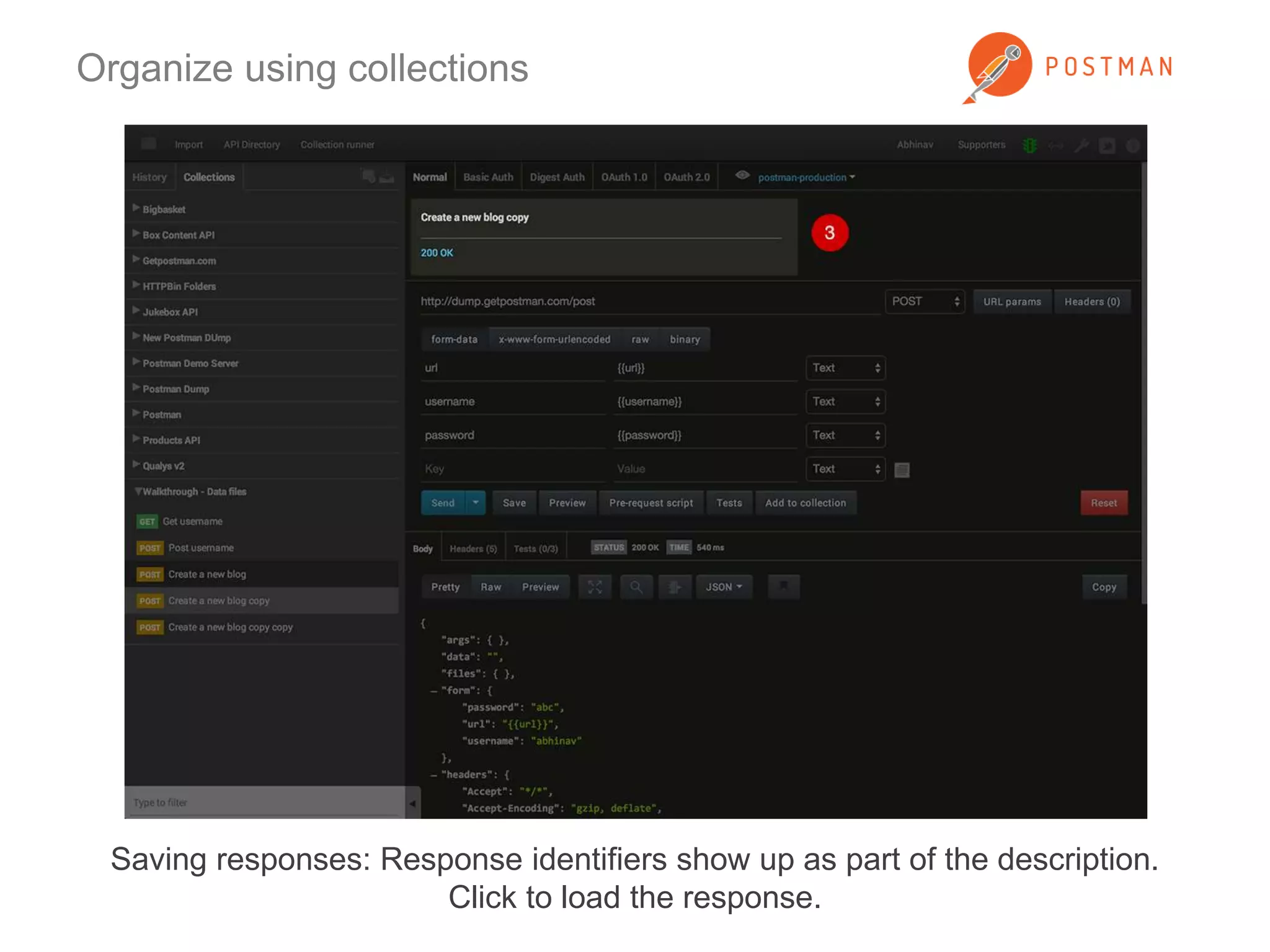The height and width of the screenshot is (952, 1270).
Task: Open the response Headers (5) tab
Action: tap(473, 549)
